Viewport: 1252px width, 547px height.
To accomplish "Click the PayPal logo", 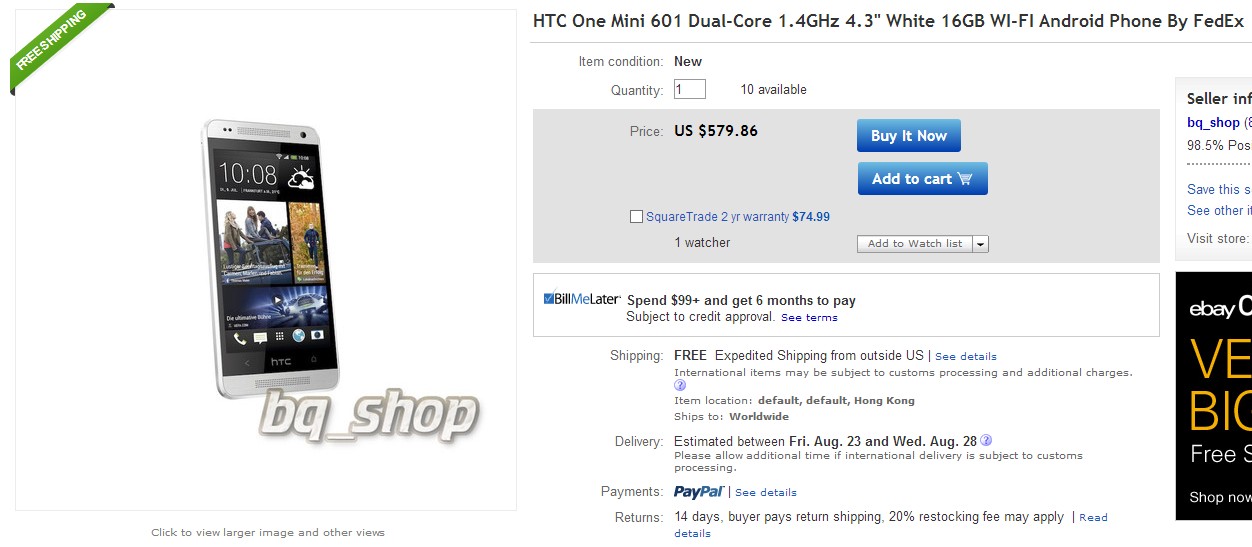I will [x=698, y=492].
